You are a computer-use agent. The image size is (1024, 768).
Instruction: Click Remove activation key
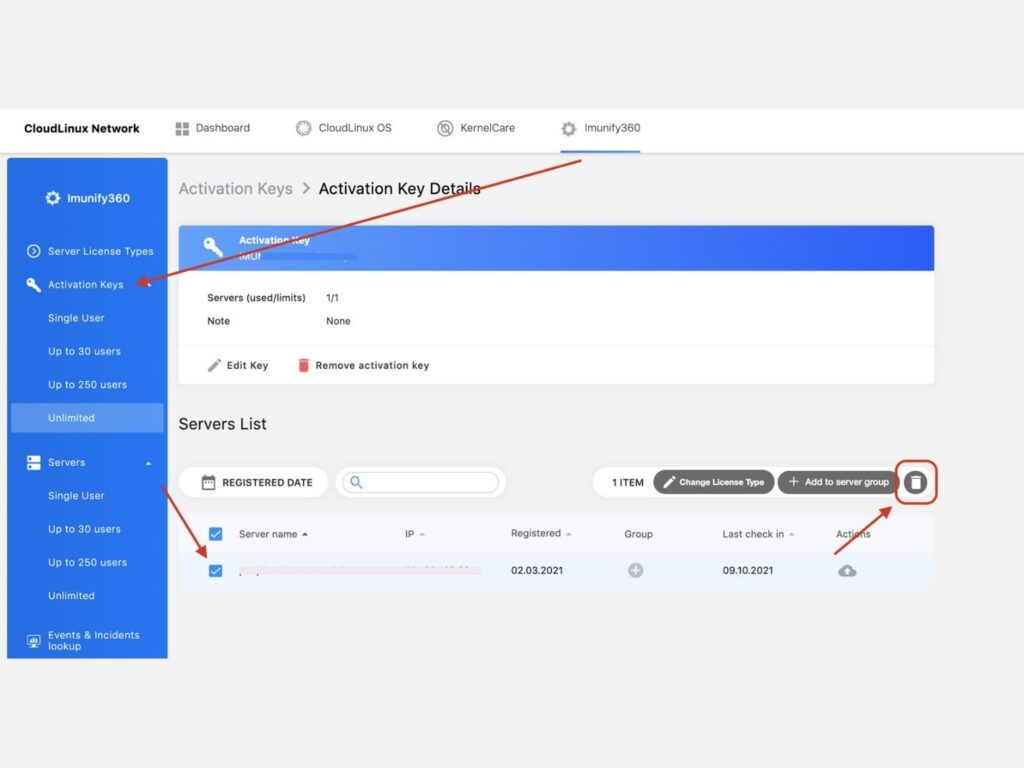tap(363, 366)
